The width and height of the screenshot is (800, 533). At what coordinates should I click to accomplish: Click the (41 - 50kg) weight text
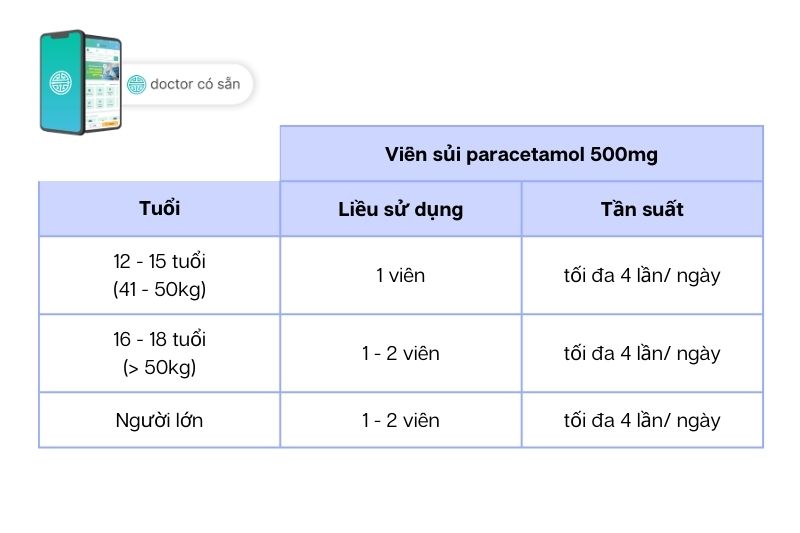pos(159,289)
